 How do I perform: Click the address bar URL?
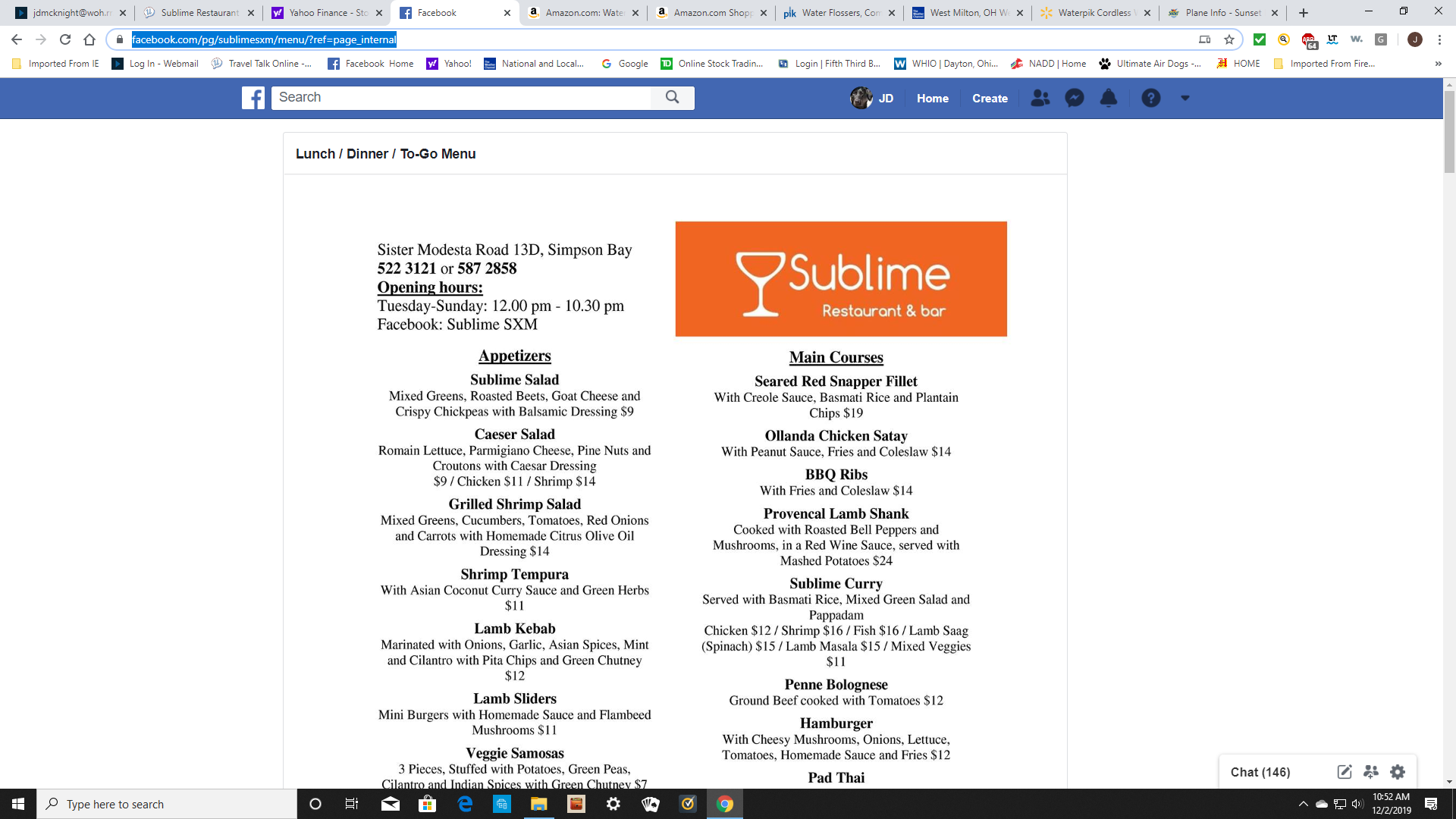click(264, 39)
